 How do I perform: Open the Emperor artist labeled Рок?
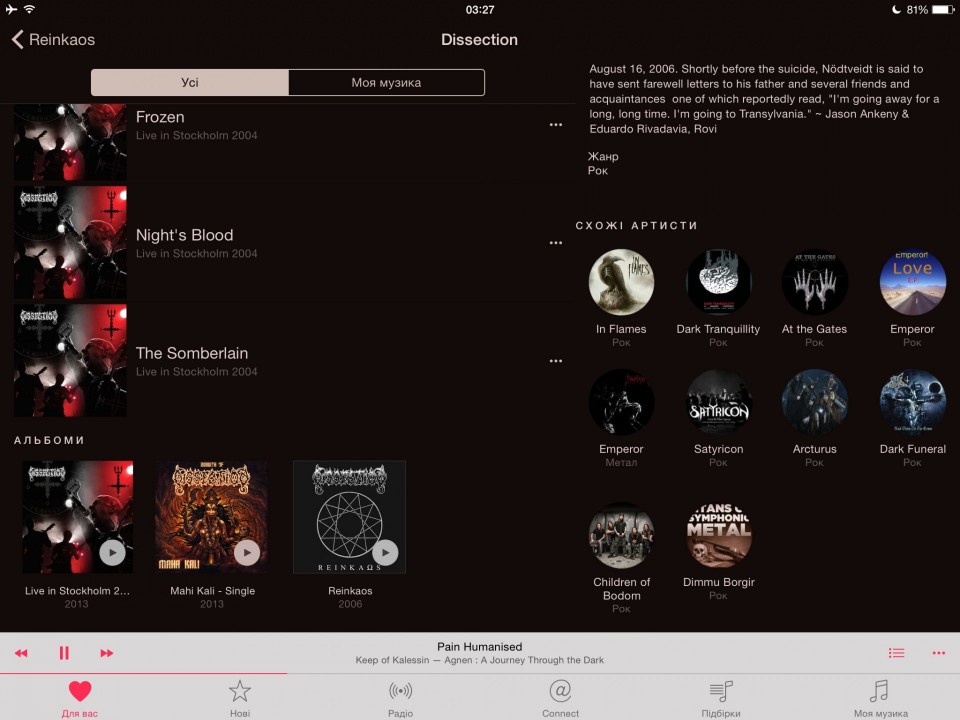[x=912, y=282]
